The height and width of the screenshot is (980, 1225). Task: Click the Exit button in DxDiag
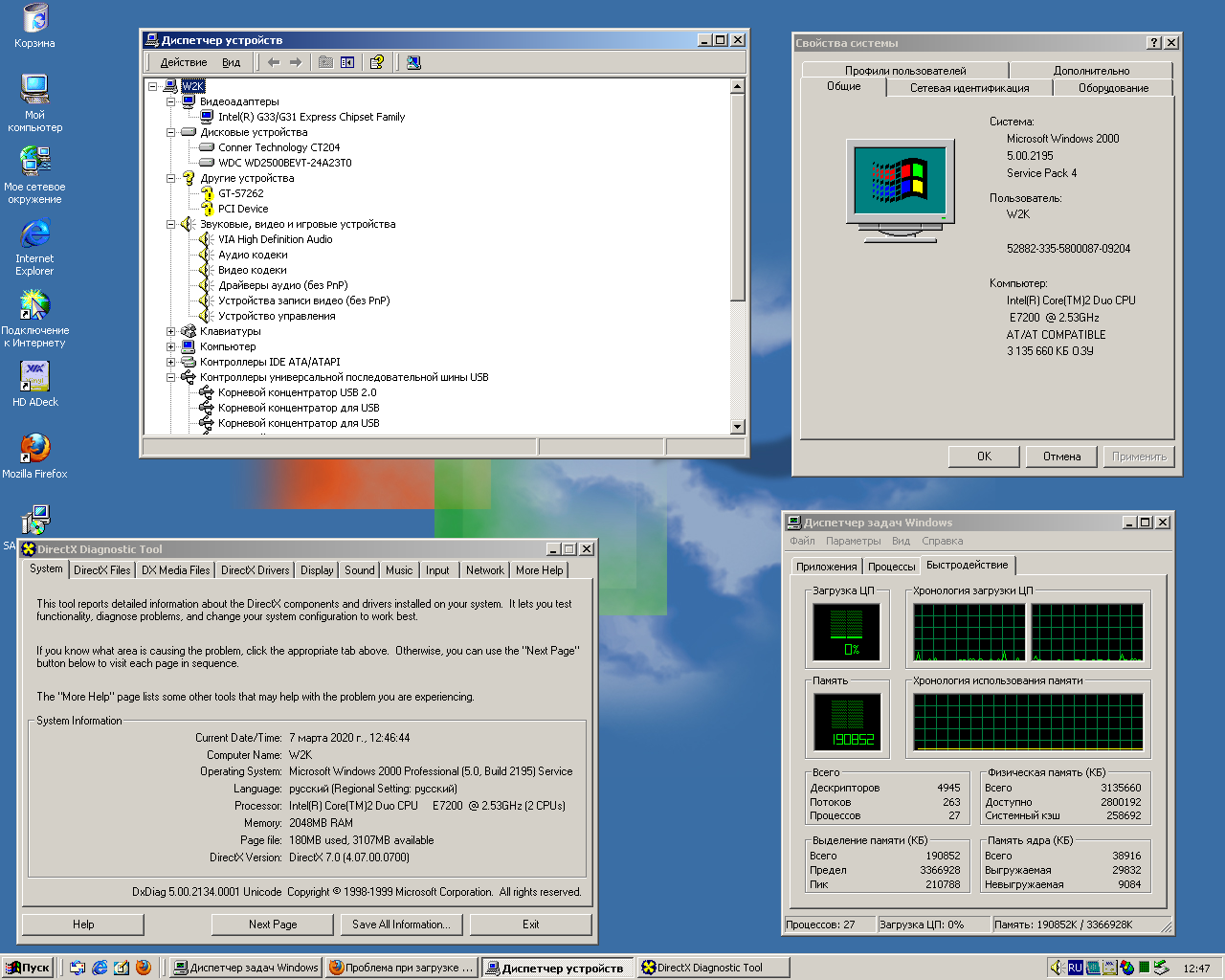[531, 924]
